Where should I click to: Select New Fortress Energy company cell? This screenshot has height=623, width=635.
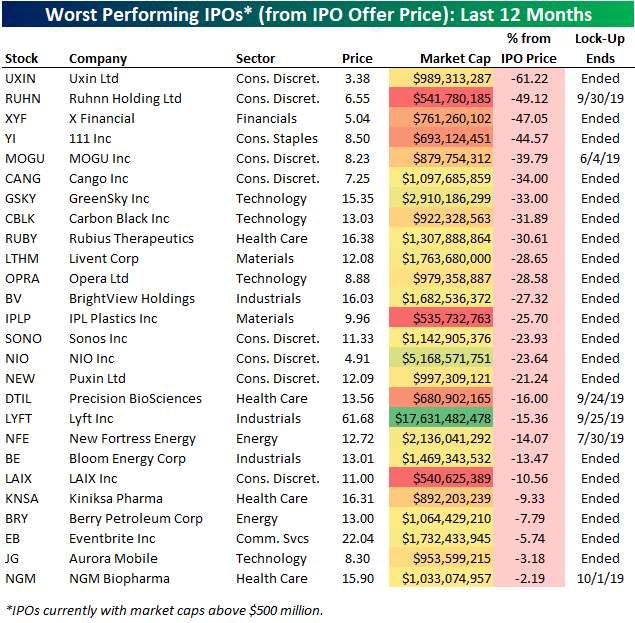pyautogui.click(x=132, y=439)
